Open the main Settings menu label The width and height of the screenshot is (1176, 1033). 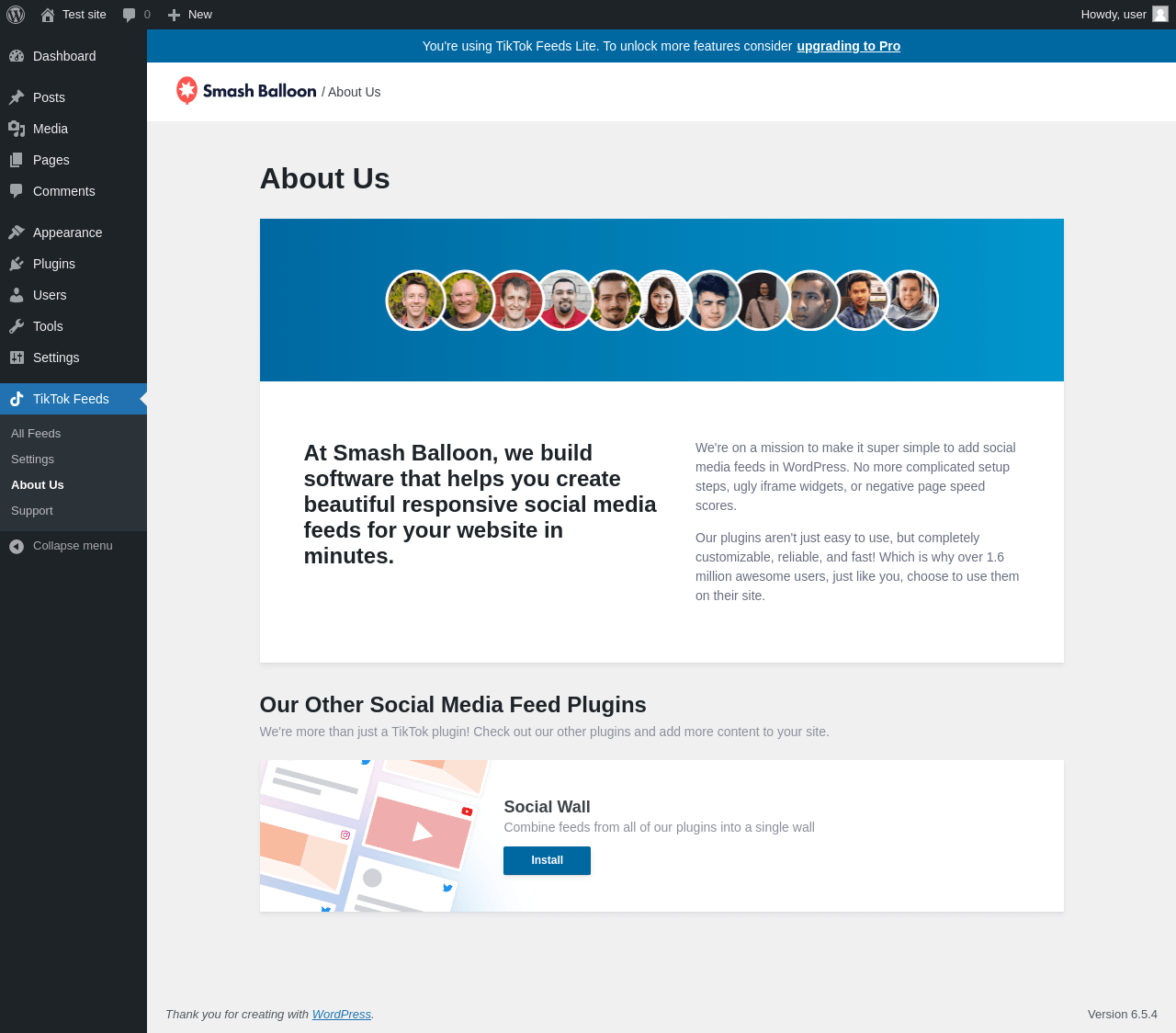56,358
